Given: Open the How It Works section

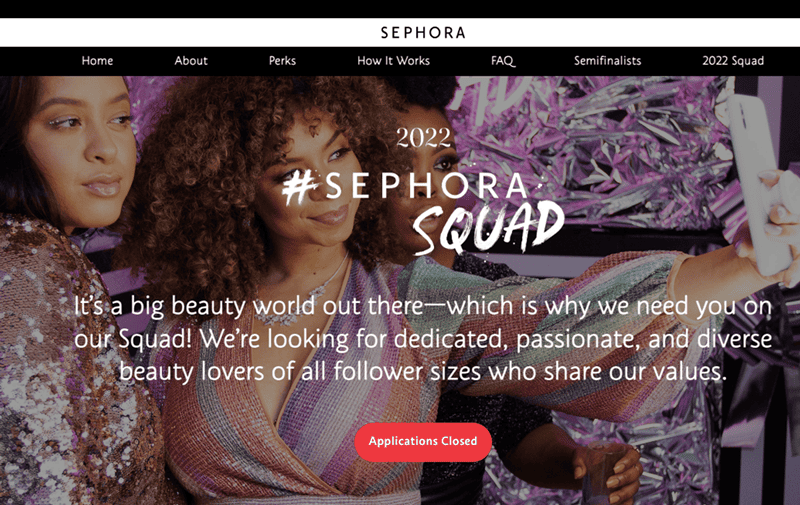Looking at the screenshot, I should 393,61.
